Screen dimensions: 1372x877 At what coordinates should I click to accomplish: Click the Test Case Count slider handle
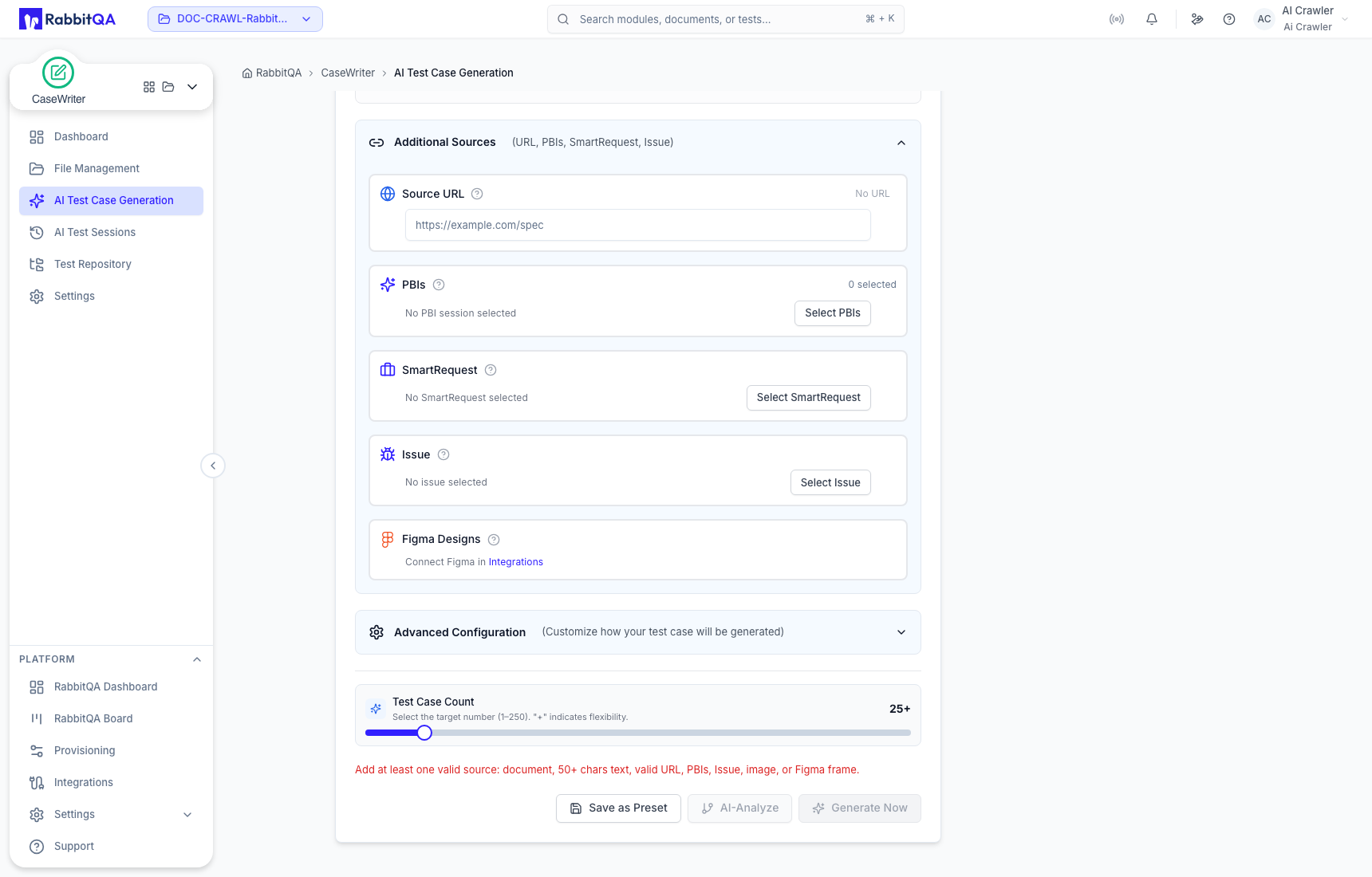(424, 733)
